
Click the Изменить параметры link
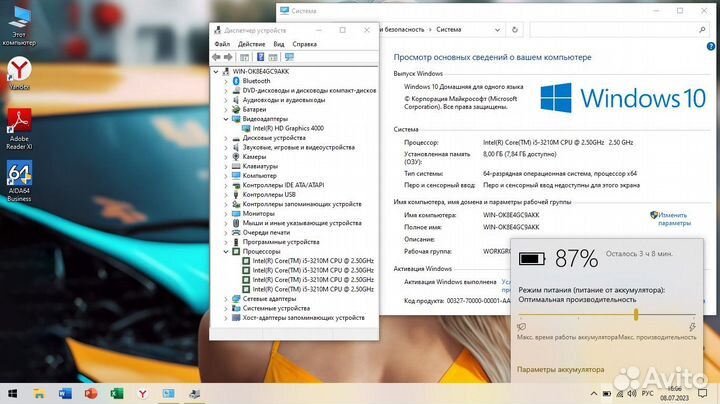pos(674,219)
